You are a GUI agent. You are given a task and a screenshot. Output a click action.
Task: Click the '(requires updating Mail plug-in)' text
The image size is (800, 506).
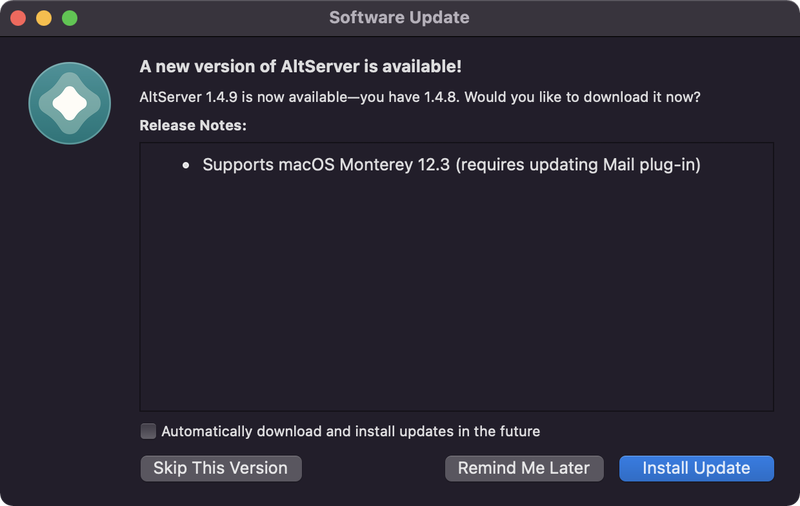(578, 165)
